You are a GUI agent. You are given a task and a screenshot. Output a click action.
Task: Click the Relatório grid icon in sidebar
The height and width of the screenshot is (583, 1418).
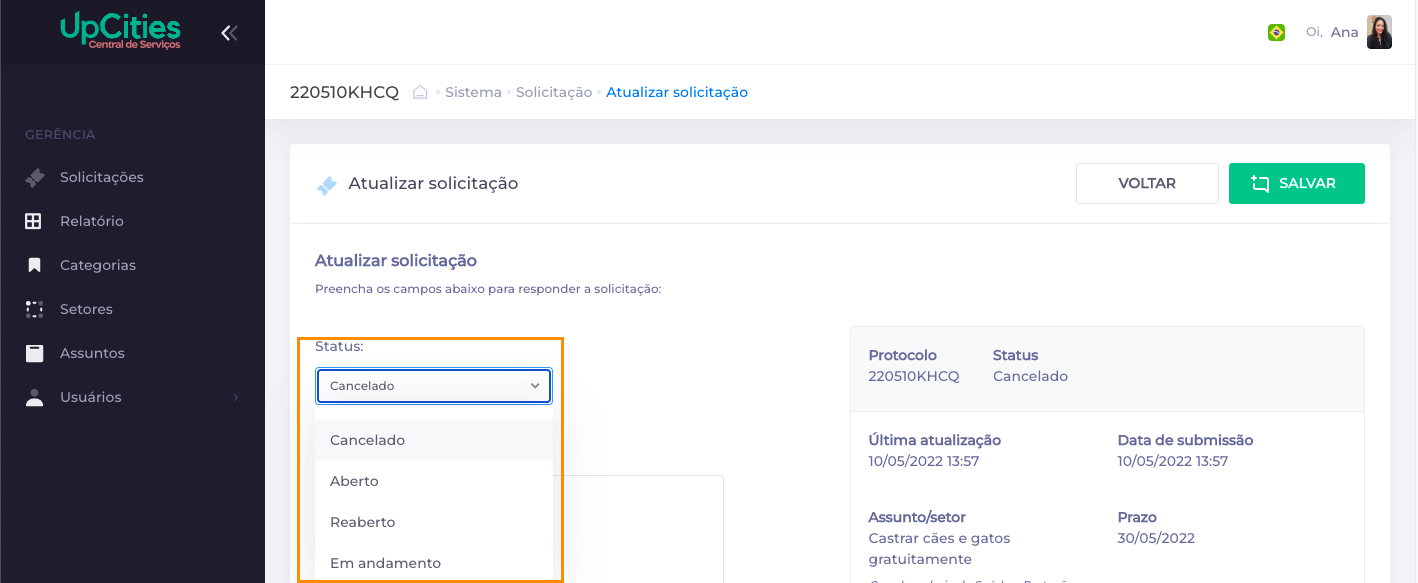click(x=34, y=221)
